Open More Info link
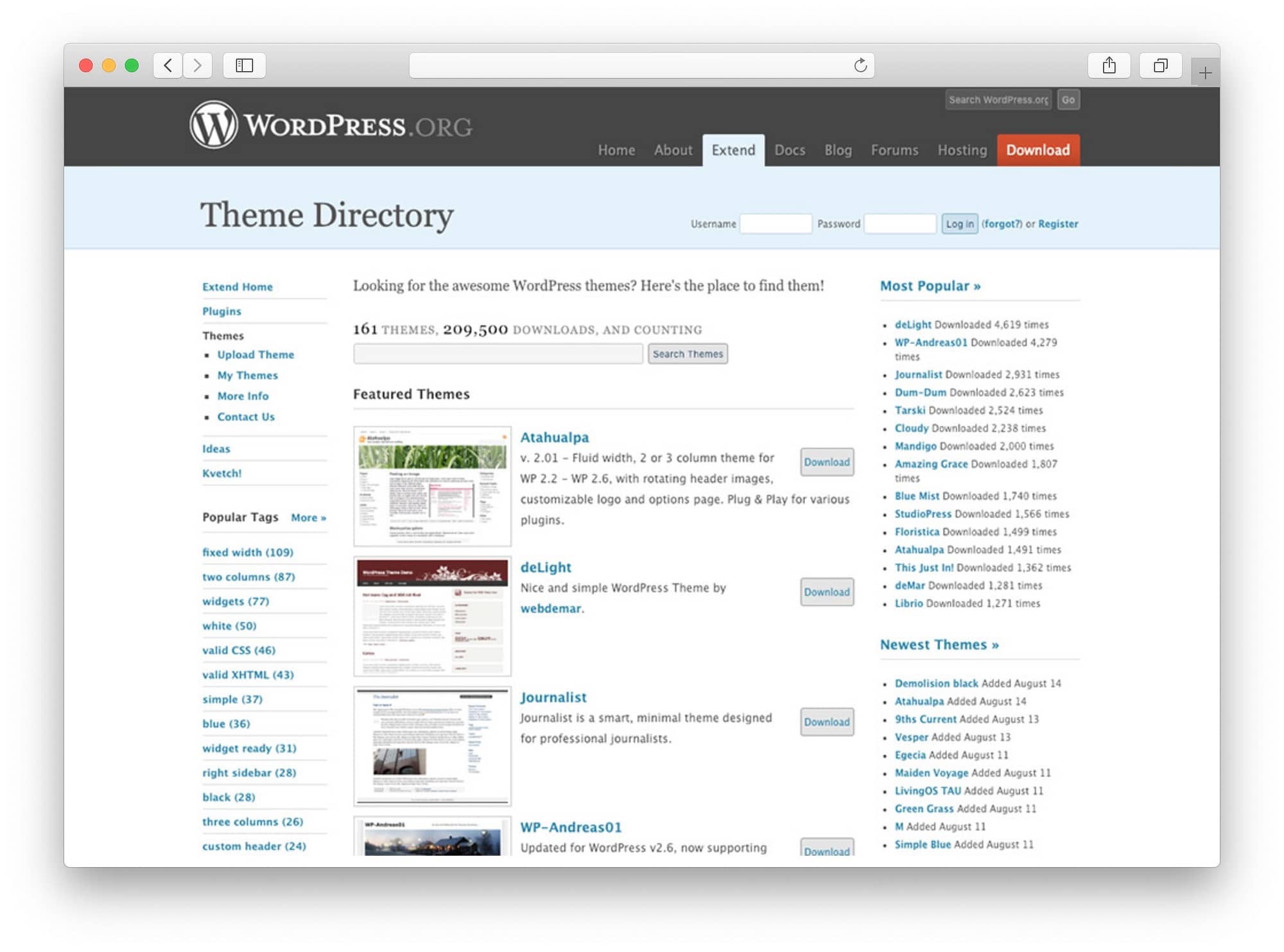The width and height of the screenshot is (1284, 952). coord(243,396)
